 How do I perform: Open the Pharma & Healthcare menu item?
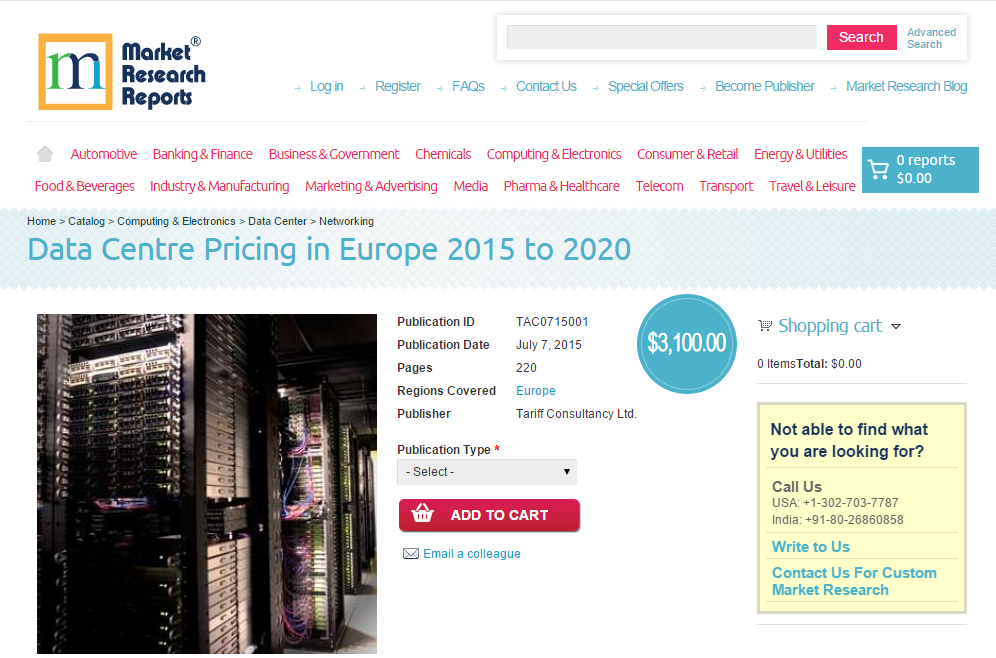pyautogui.click(x=560, y=186)
